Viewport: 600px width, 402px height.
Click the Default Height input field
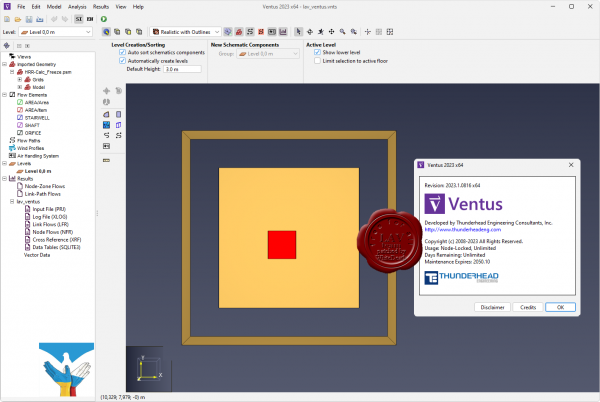[182, 69]
